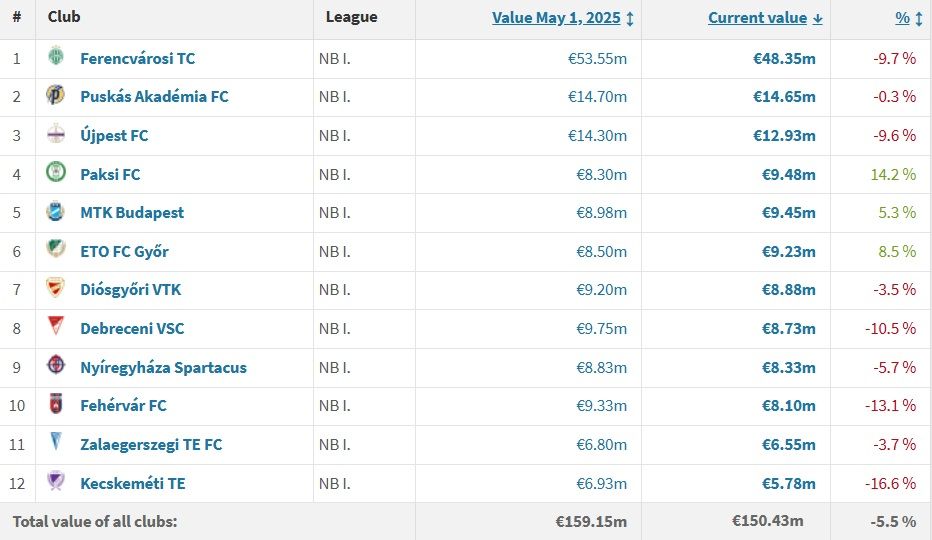The width and height of the screenshot is (932, 540).
Task: Click the ETO FC Győr crest icon
Action: coord(56,249)
